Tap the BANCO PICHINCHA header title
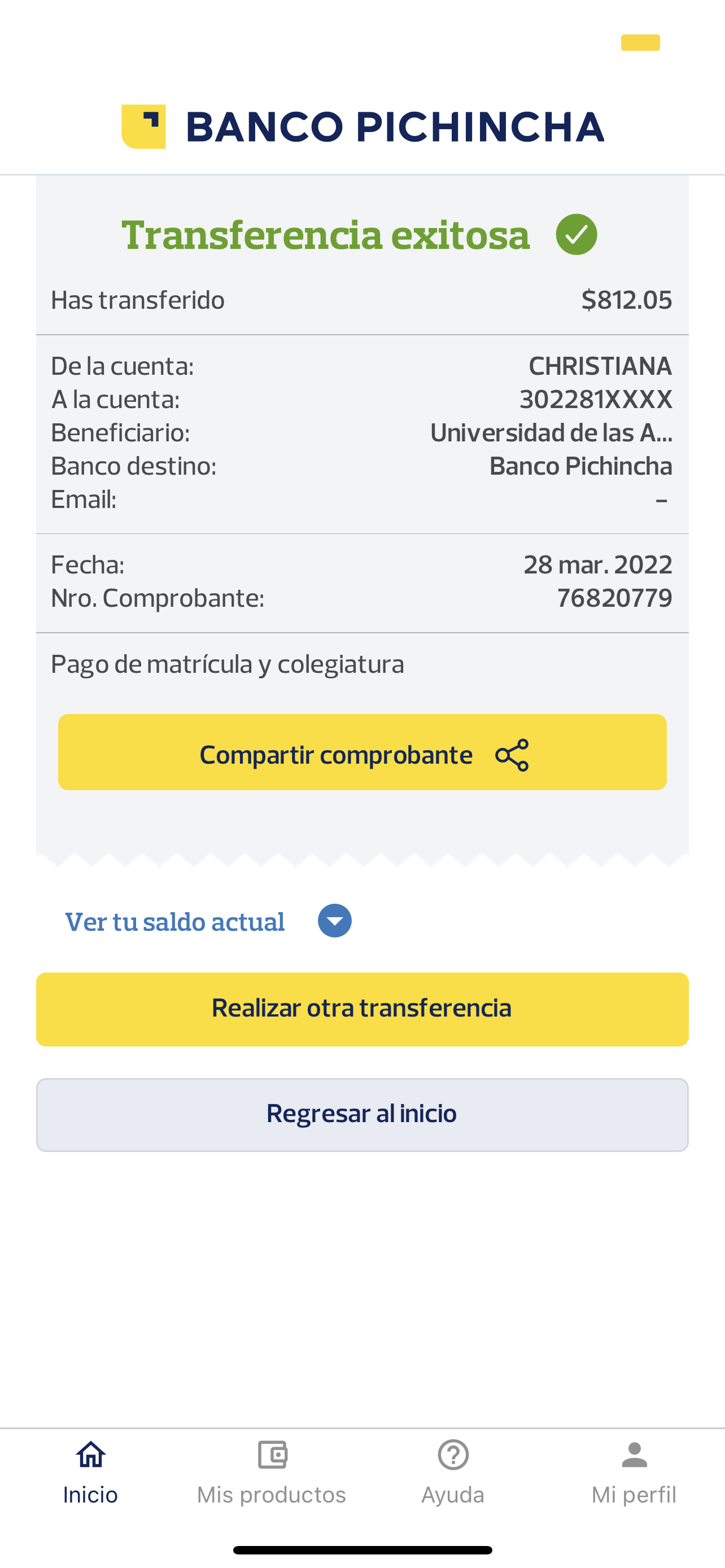 [x=395, y=126]
